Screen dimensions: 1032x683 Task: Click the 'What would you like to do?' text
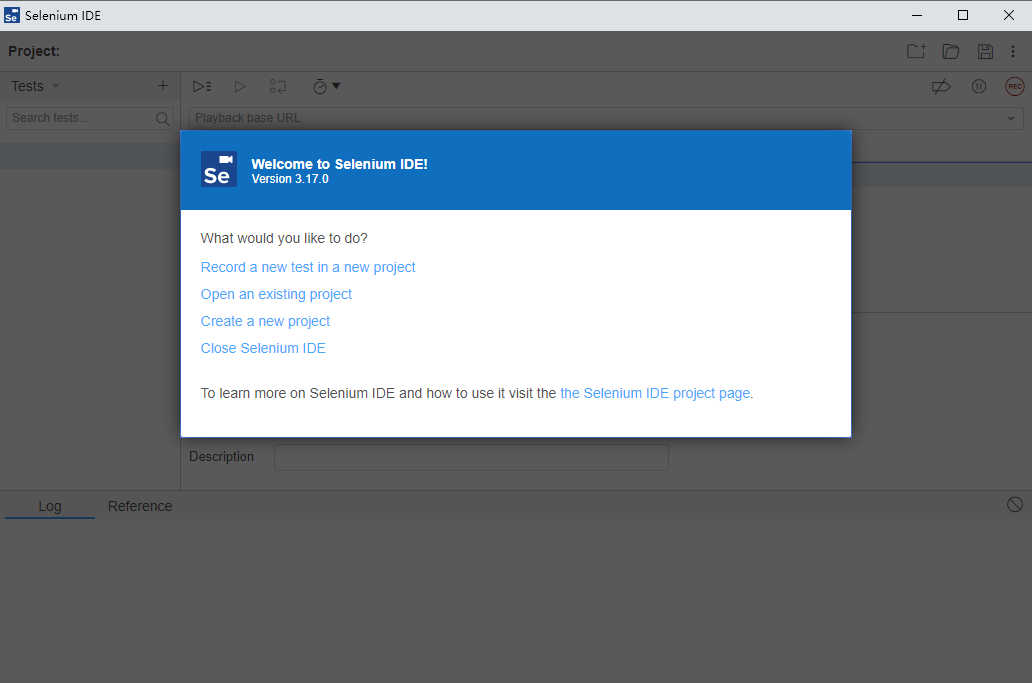click(284, 238)
